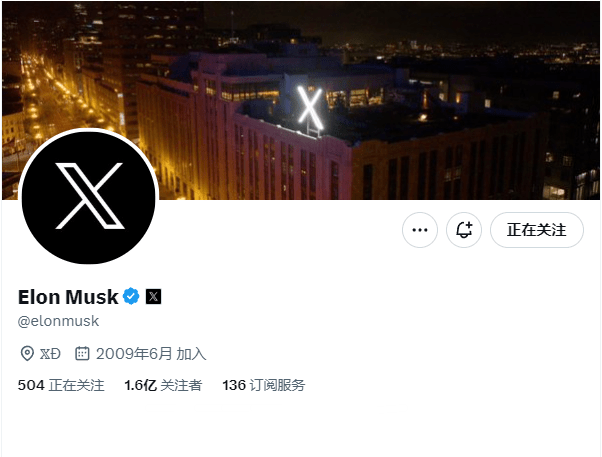Enable post notifications via bell icon

tap(464, 230)
